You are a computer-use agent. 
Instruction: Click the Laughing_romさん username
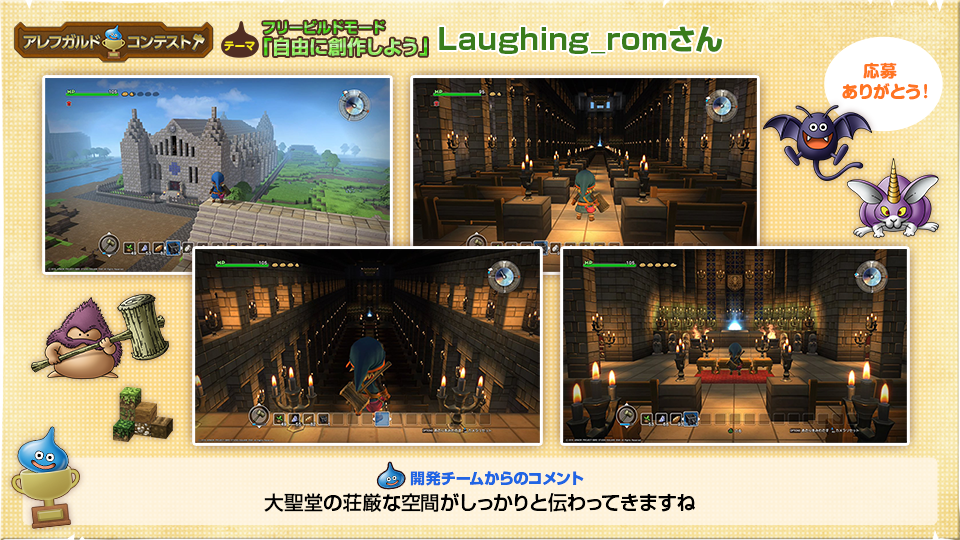click(x=580, y=40)
